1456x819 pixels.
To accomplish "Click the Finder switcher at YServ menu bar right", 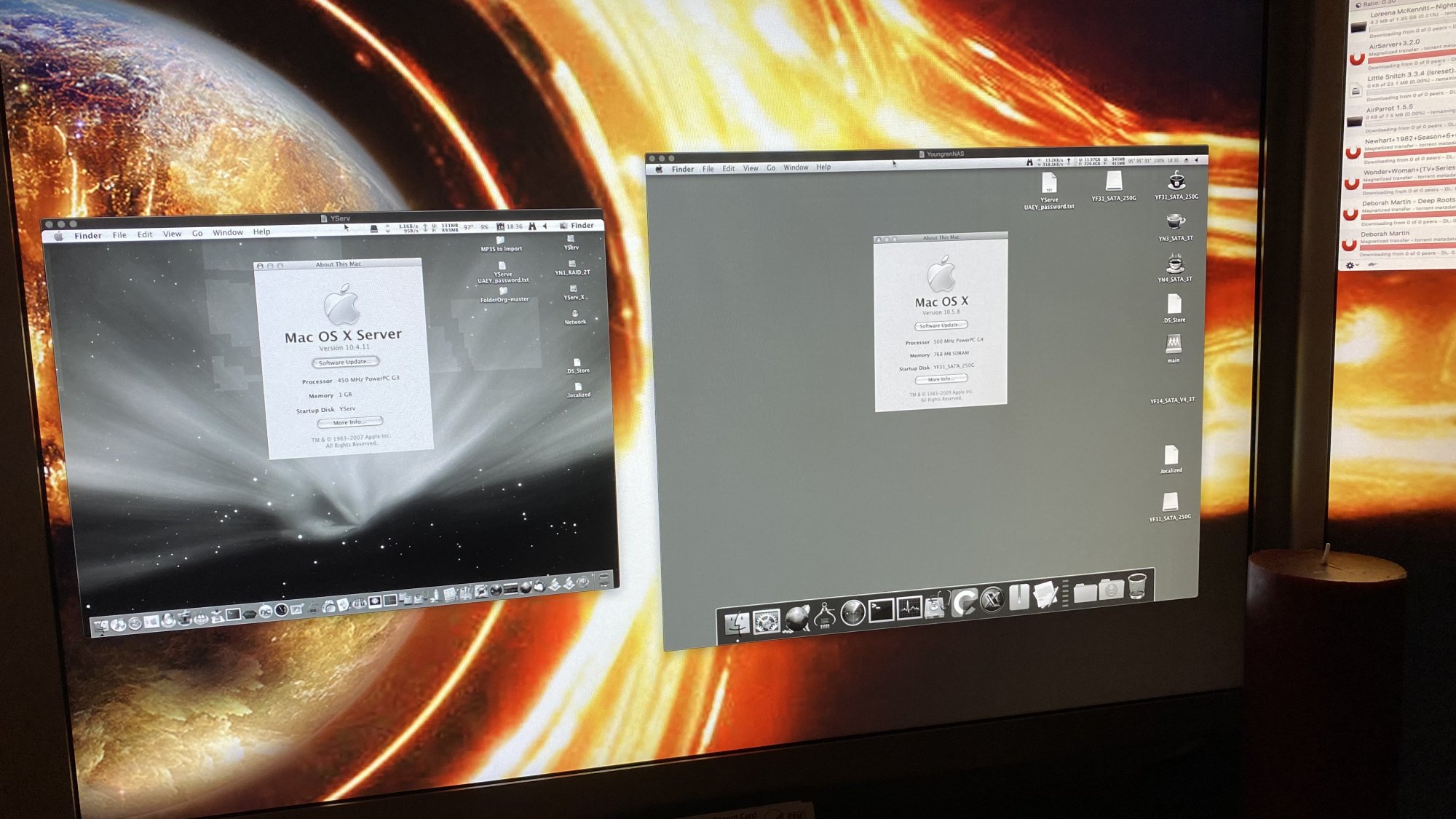I will click(577, 225).
